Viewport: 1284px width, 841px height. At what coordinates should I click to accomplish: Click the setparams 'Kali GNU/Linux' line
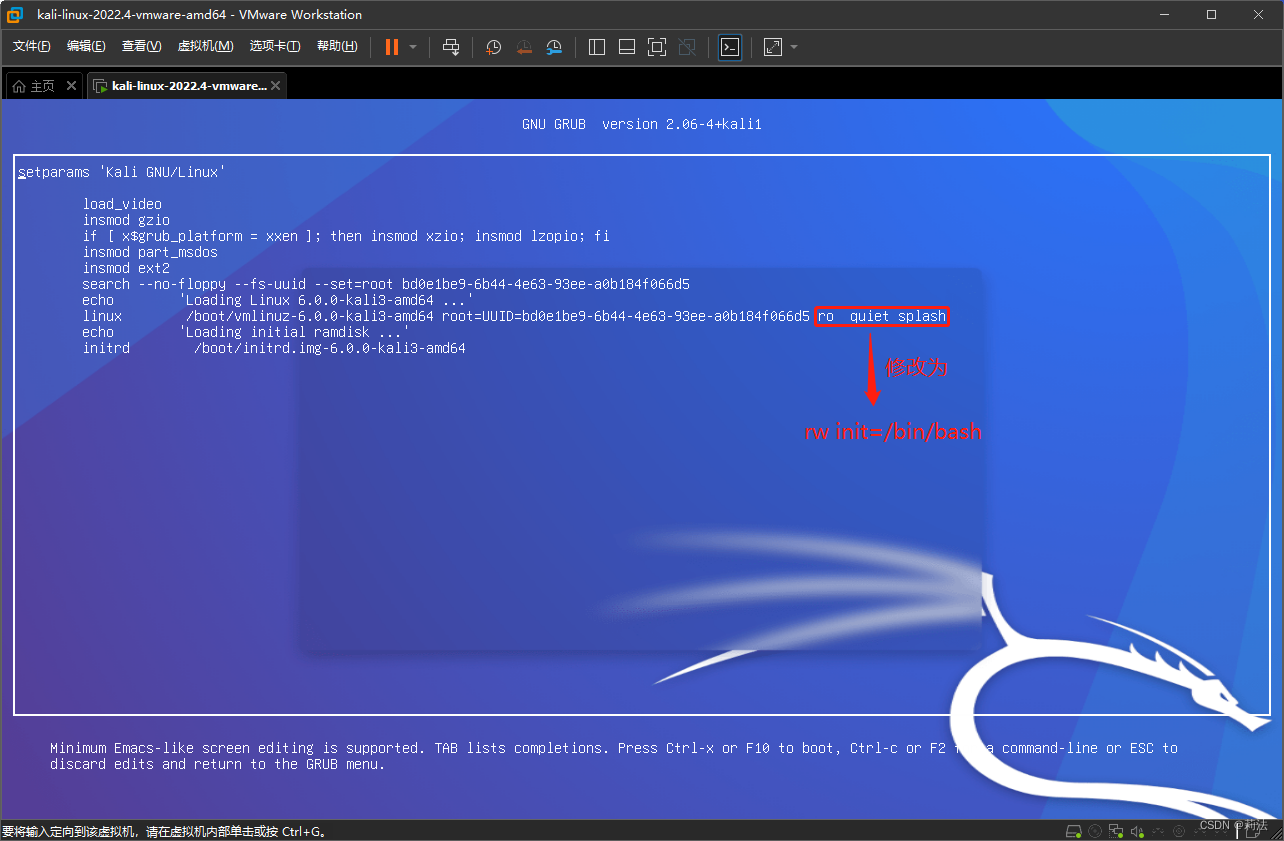pyautogui.click(x=121, y=172)
